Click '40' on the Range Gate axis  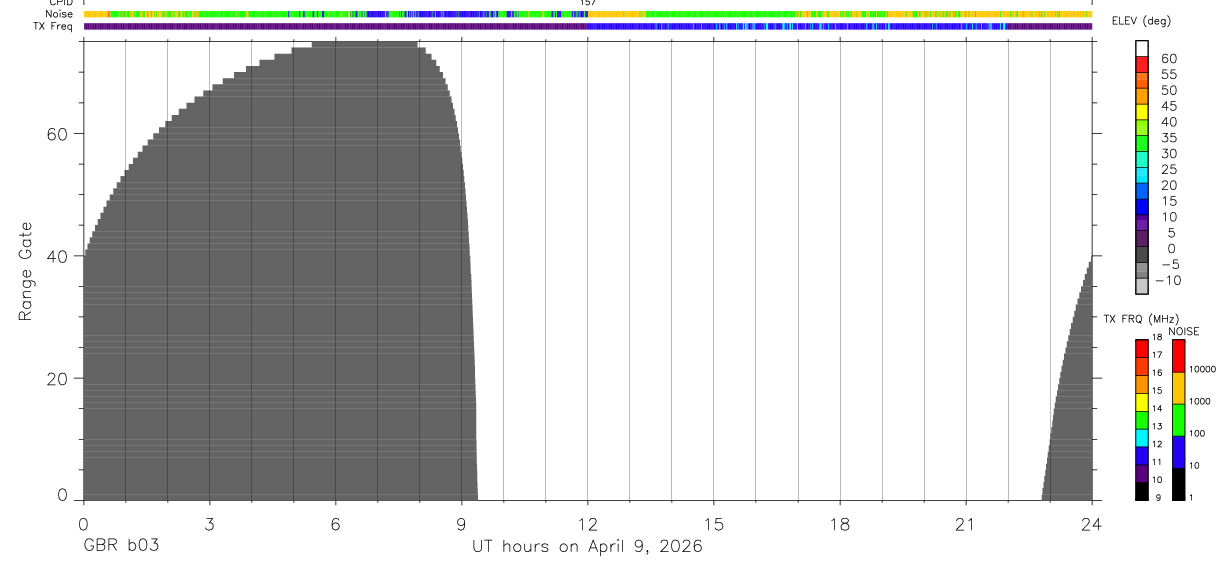[x=56, y=256]
